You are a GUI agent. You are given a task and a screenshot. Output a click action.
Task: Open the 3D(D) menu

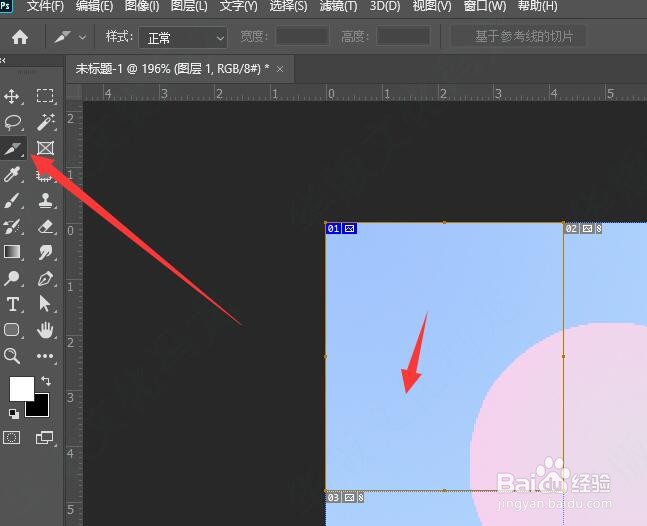(385, 7)
